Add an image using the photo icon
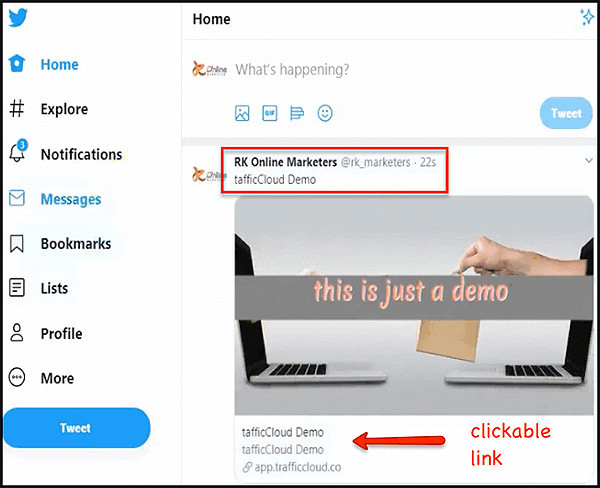Viewport: 600px width, 488px height. tap(242, 113)
